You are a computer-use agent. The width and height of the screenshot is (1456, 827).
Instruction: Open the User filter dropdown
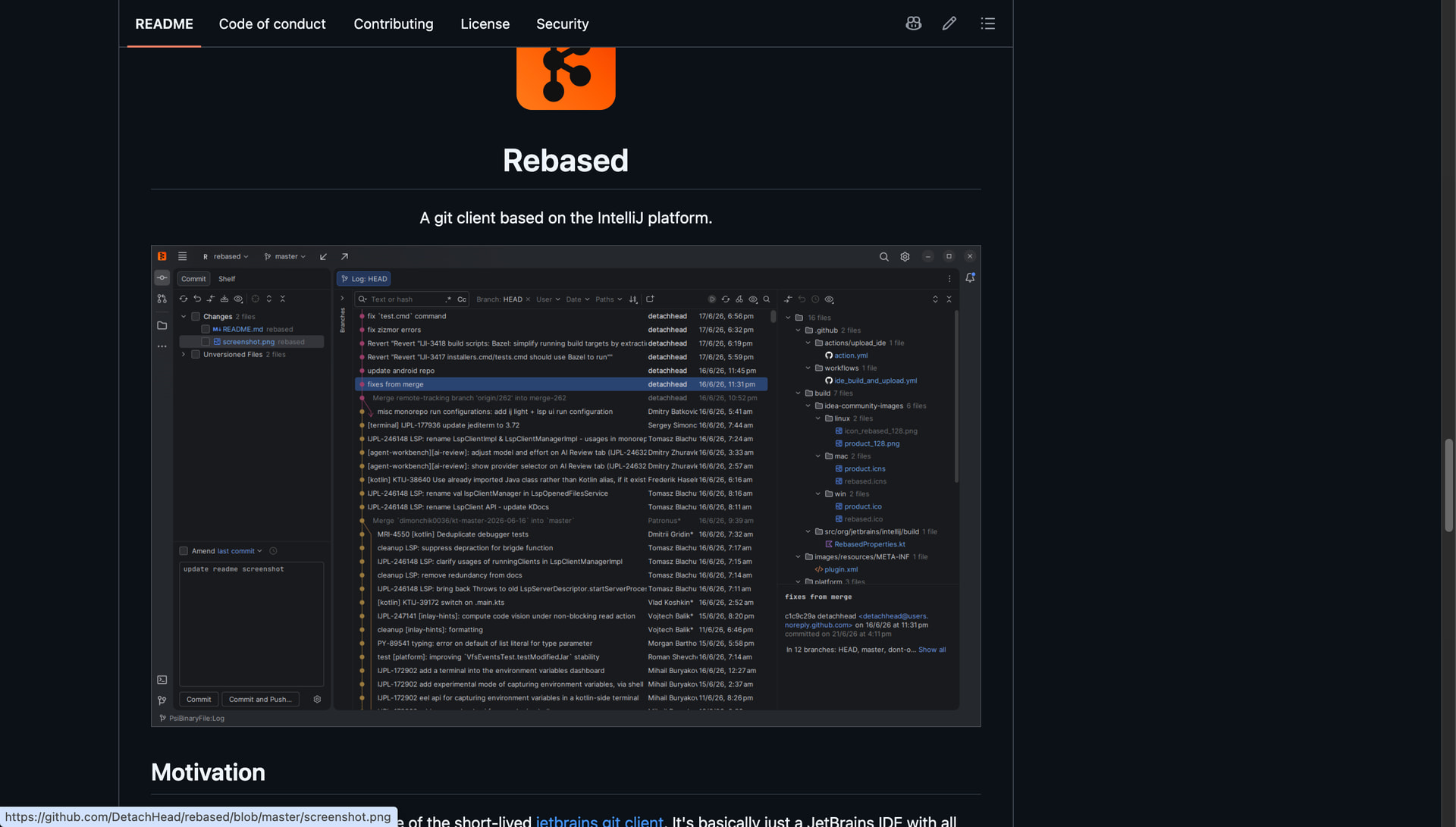(x=548, y=299)
